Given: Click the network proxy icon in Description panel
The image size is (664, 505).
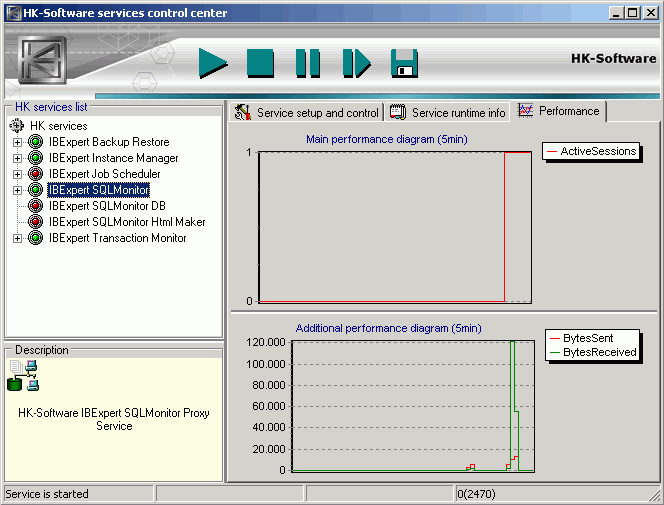Looking at the screenshot, I should click(x=24, y=375).
